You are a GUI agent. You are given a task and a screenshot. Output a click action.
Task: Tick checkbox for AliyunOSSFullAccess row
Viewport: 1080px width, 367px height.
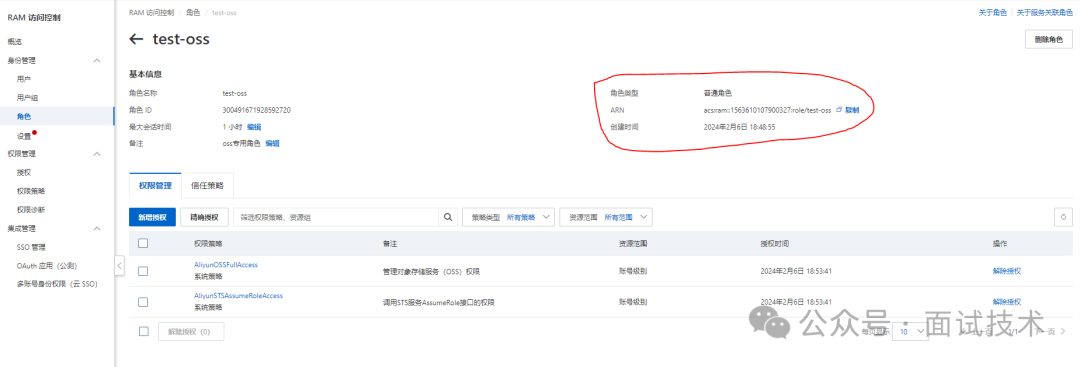(x=143, y=271)
